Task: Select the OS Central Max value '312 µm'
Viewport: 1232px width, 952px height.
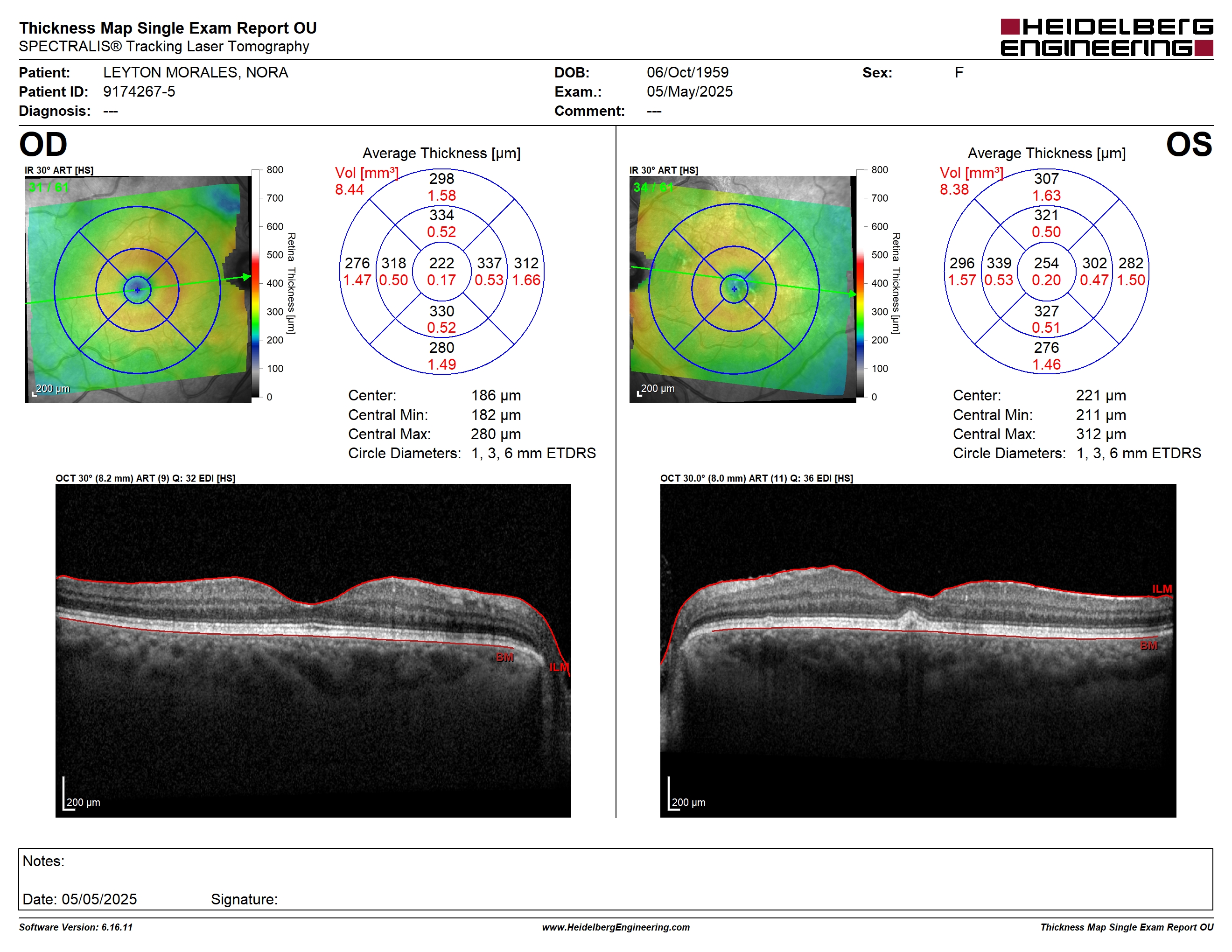Action: [x=1100, y=434]
